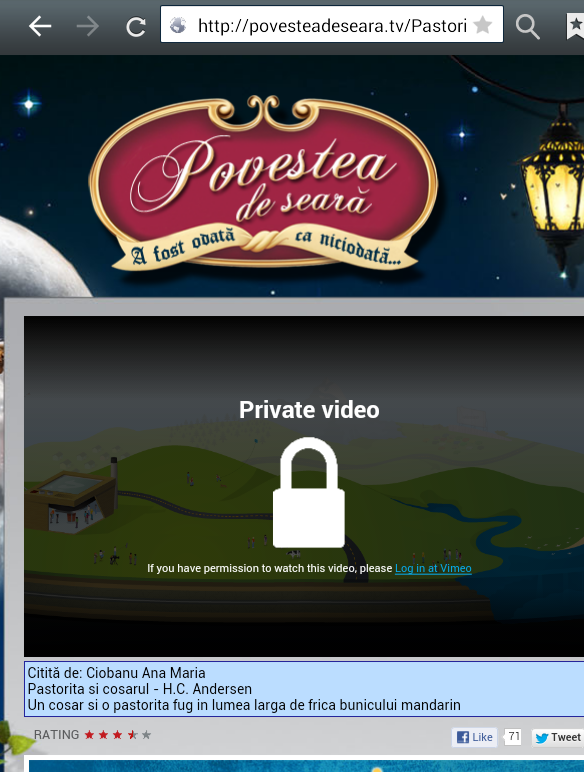Focus the URL address field
The image size is (584, 772).
pos(332,24)
